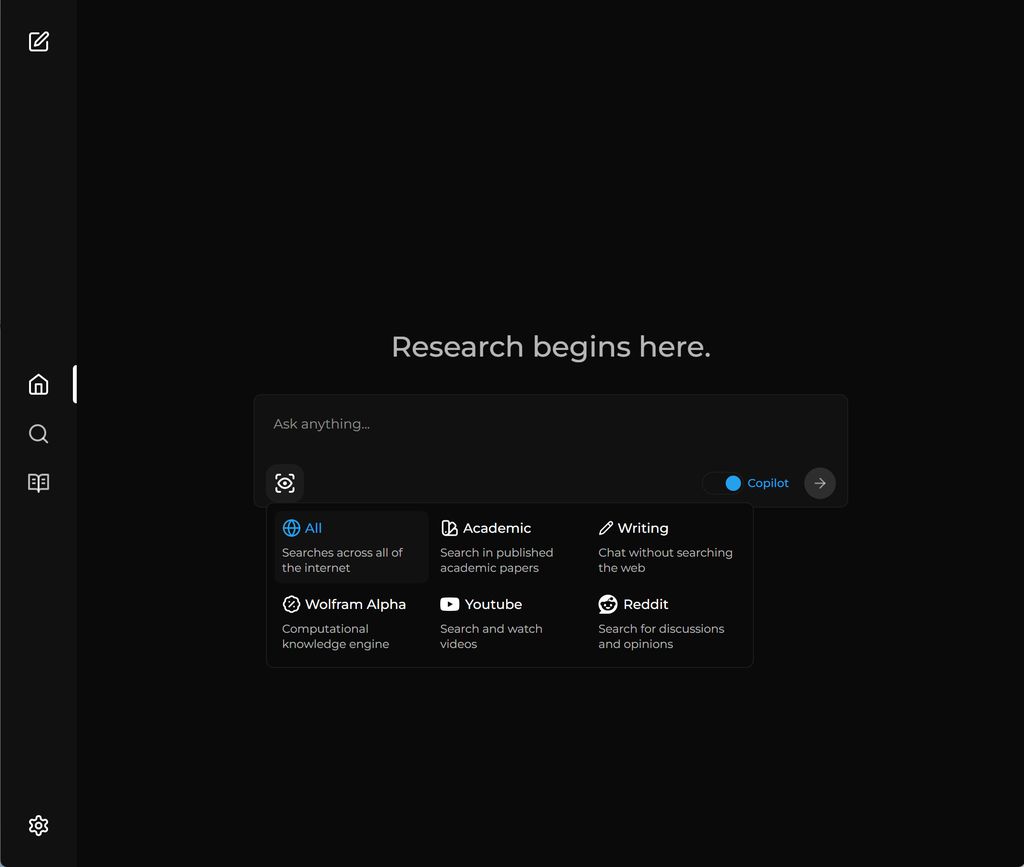
Task: Click the new chat pencil icon
Action: point(38,41)
